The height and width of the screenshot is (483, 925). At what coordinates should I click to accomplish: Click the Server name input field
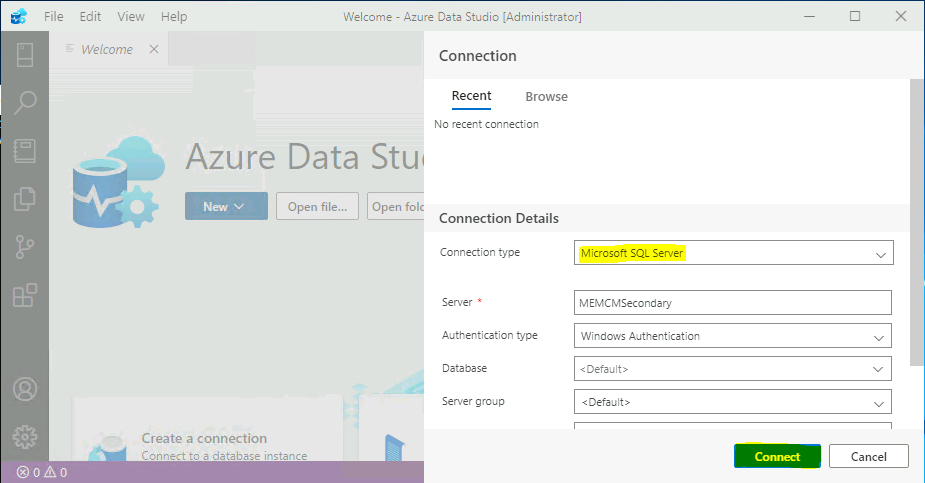click(732, 303)
